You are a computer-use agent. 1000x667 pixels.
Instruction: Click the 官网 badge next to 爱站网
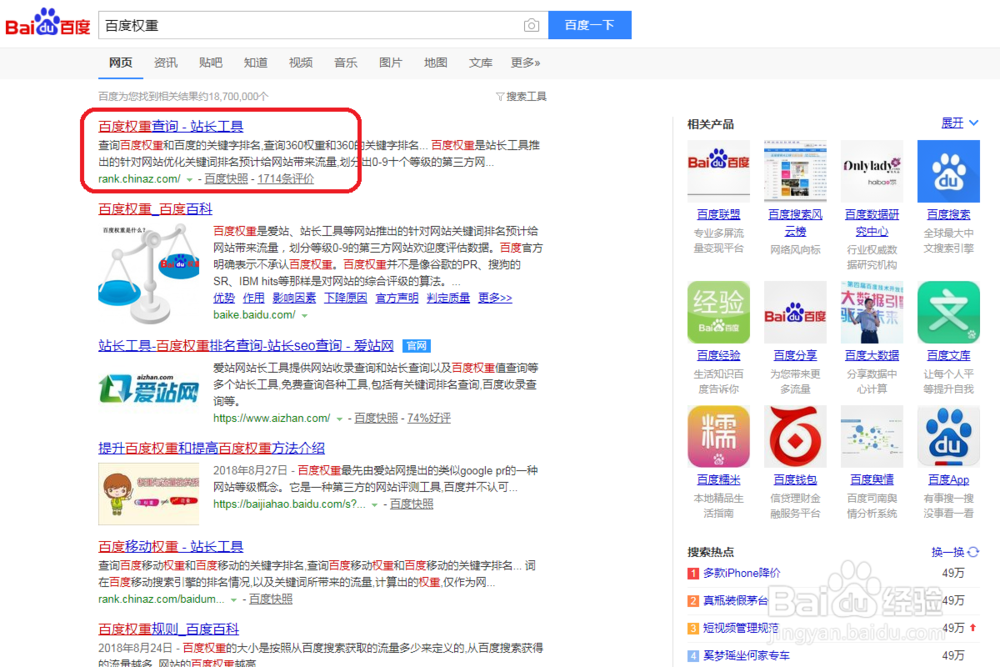(417, 346)
